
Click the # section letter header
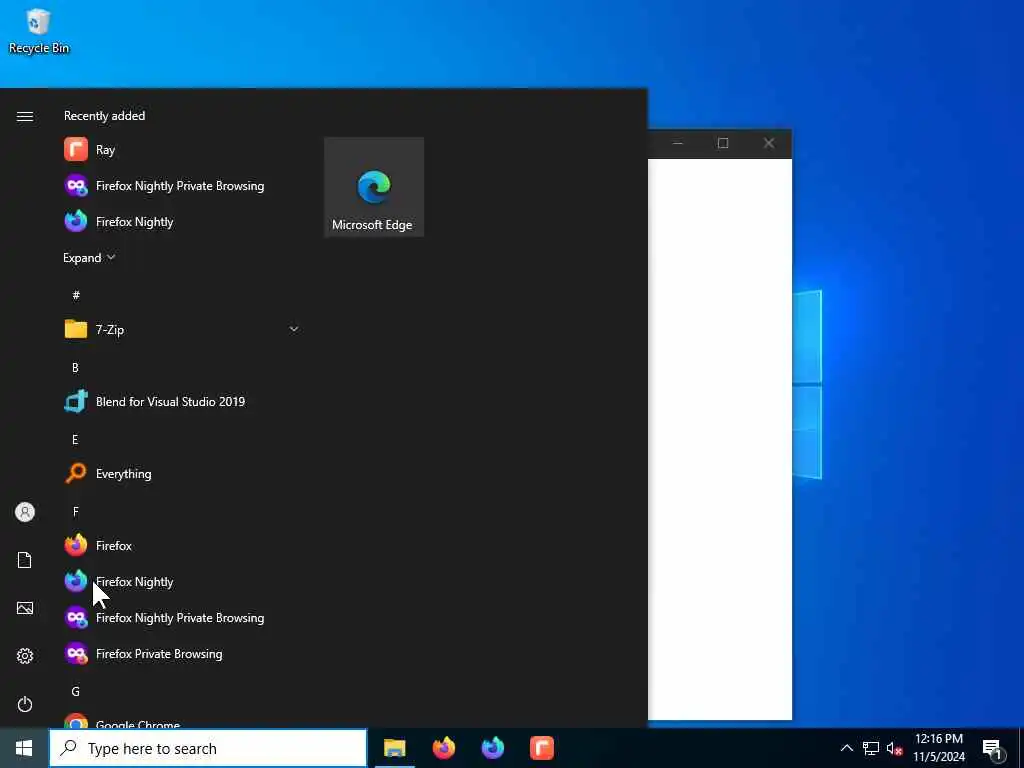point(76,295)
